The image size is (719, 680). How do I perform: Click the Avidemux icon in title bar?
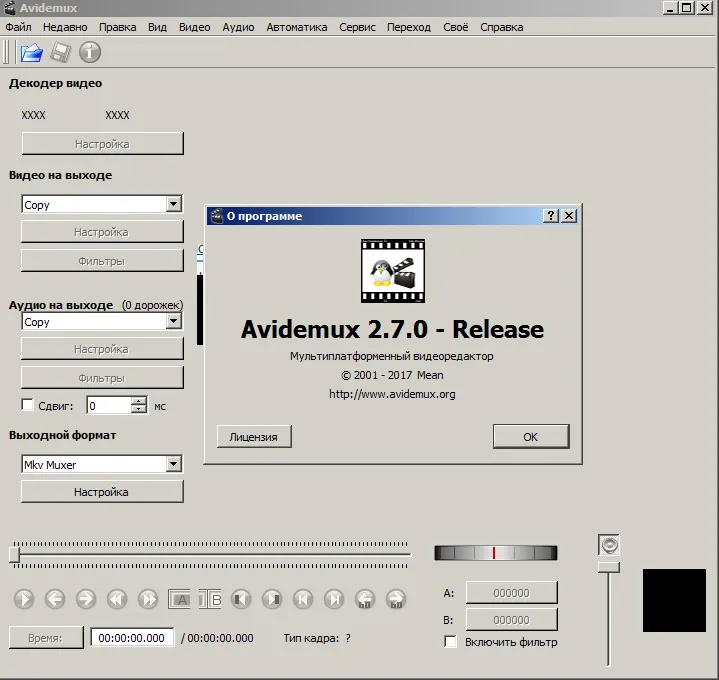click(x=9, y=7)
